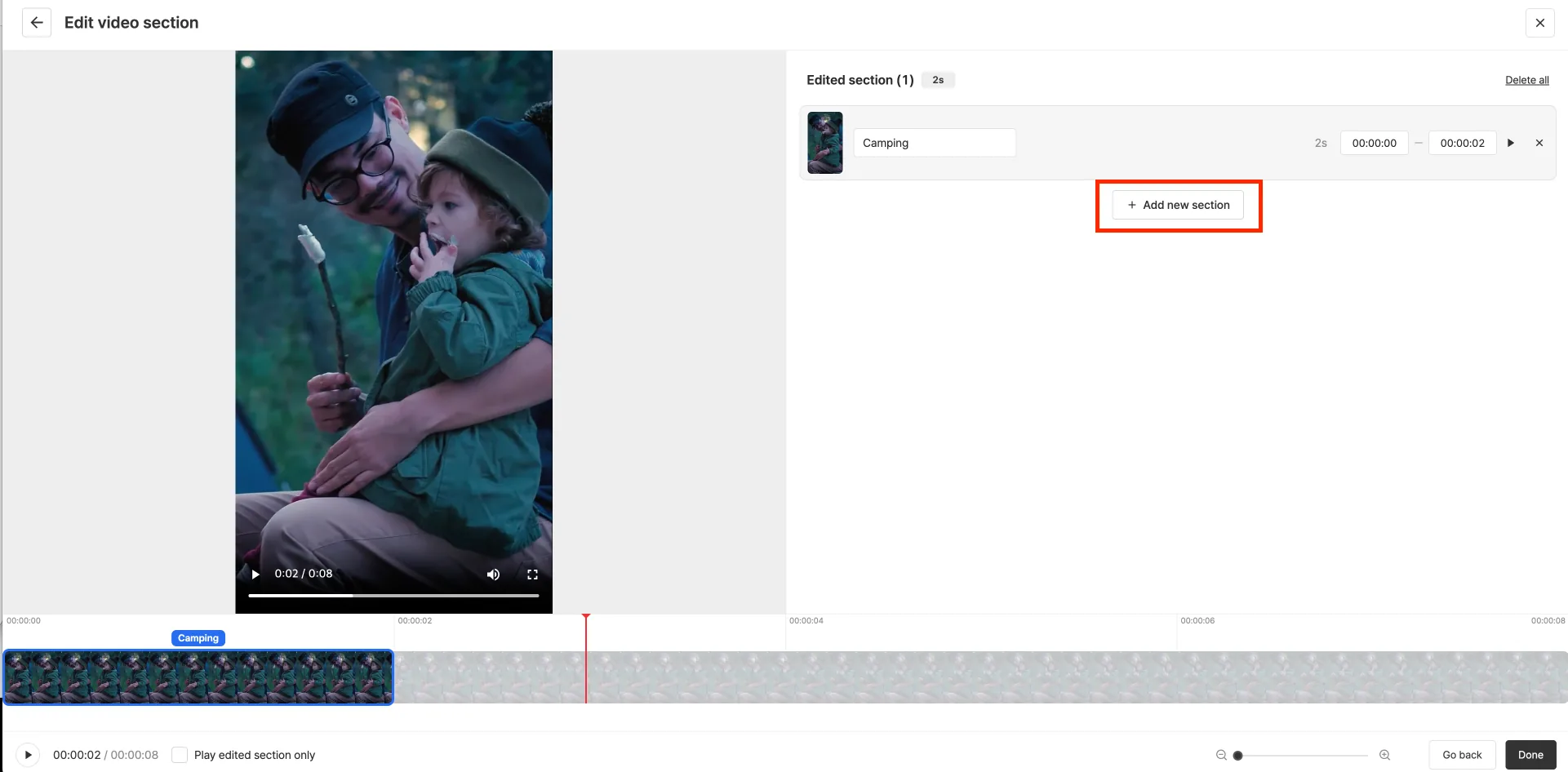Select the Camping clip on the timeline
This screenshot has height=772, width=1568.
[x=198, y=677]
